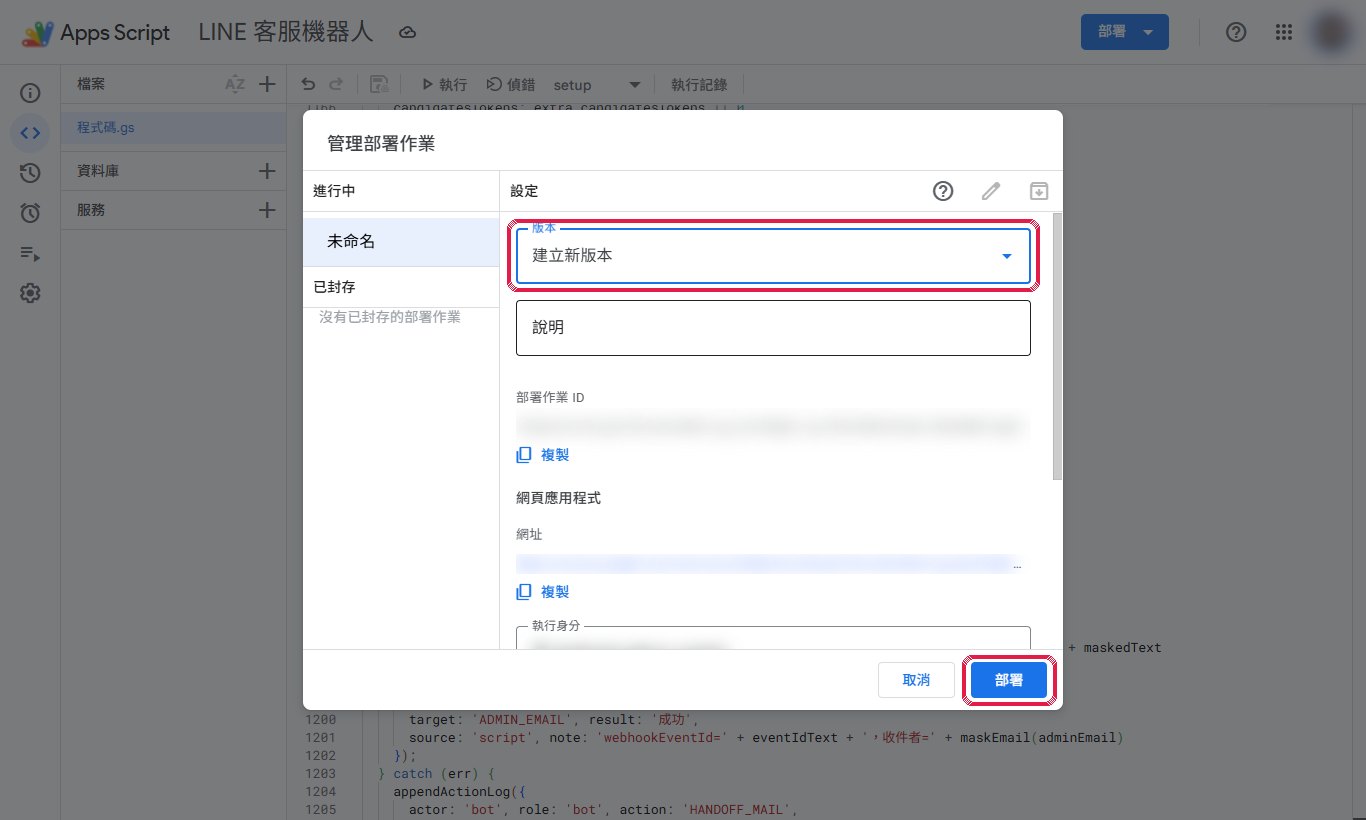Open the function selector dropdown showing setup

pyautogui.click(x=597, y=85)
